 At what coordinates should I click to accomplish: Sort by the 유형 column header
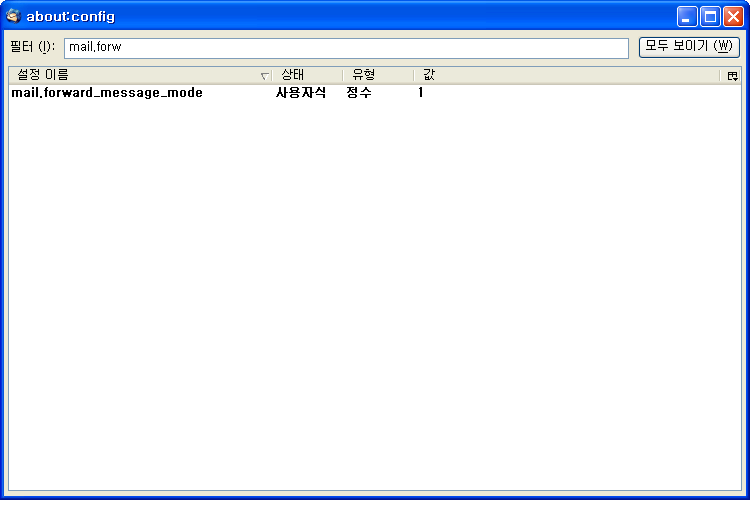pyautogui.click(x=378, y=75)
